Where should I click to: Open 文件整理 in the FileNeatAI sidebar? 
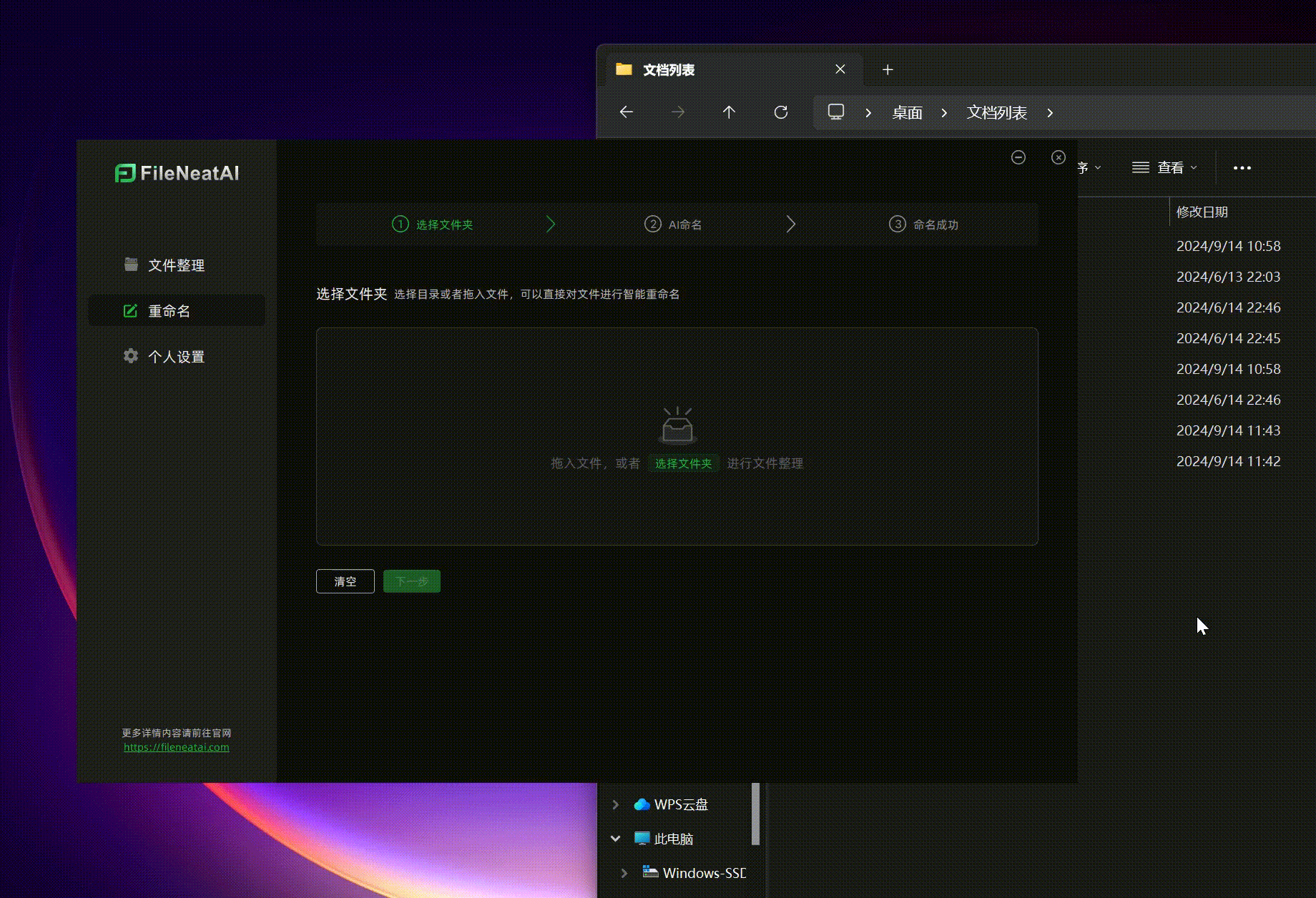tap(176, 265)
